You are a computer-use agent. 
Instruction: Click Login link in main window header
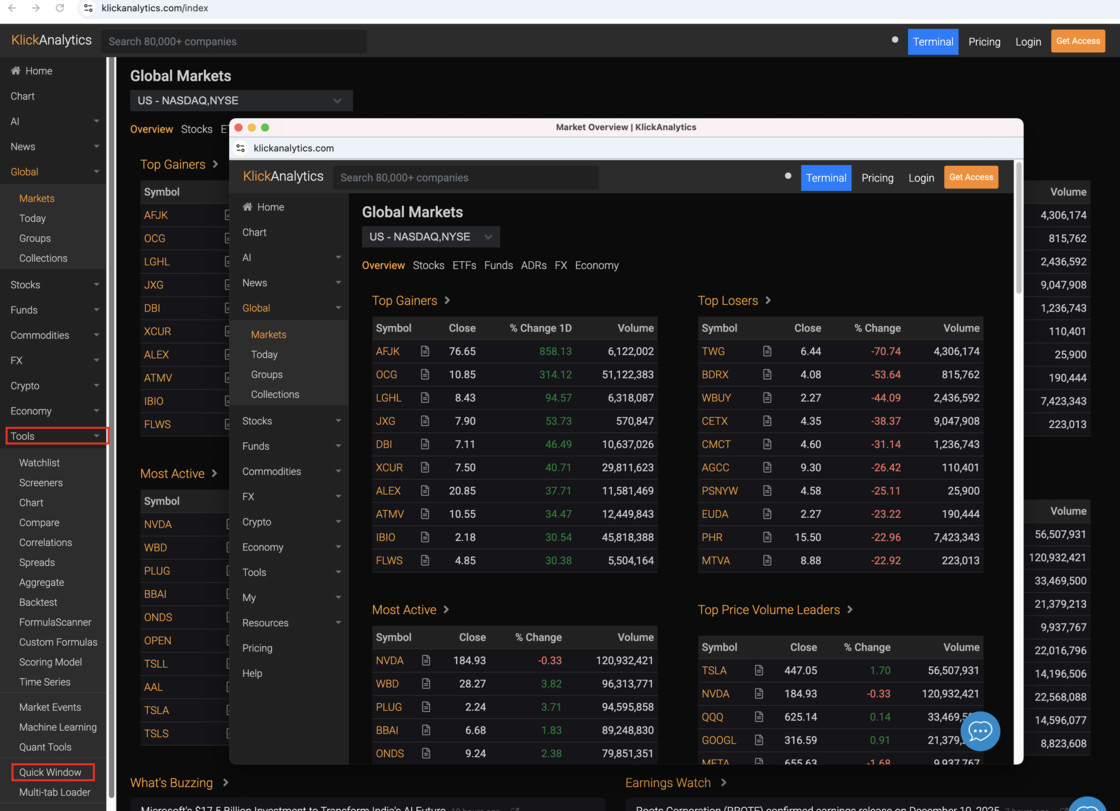pyautogui.click(x=1028, y=41)
